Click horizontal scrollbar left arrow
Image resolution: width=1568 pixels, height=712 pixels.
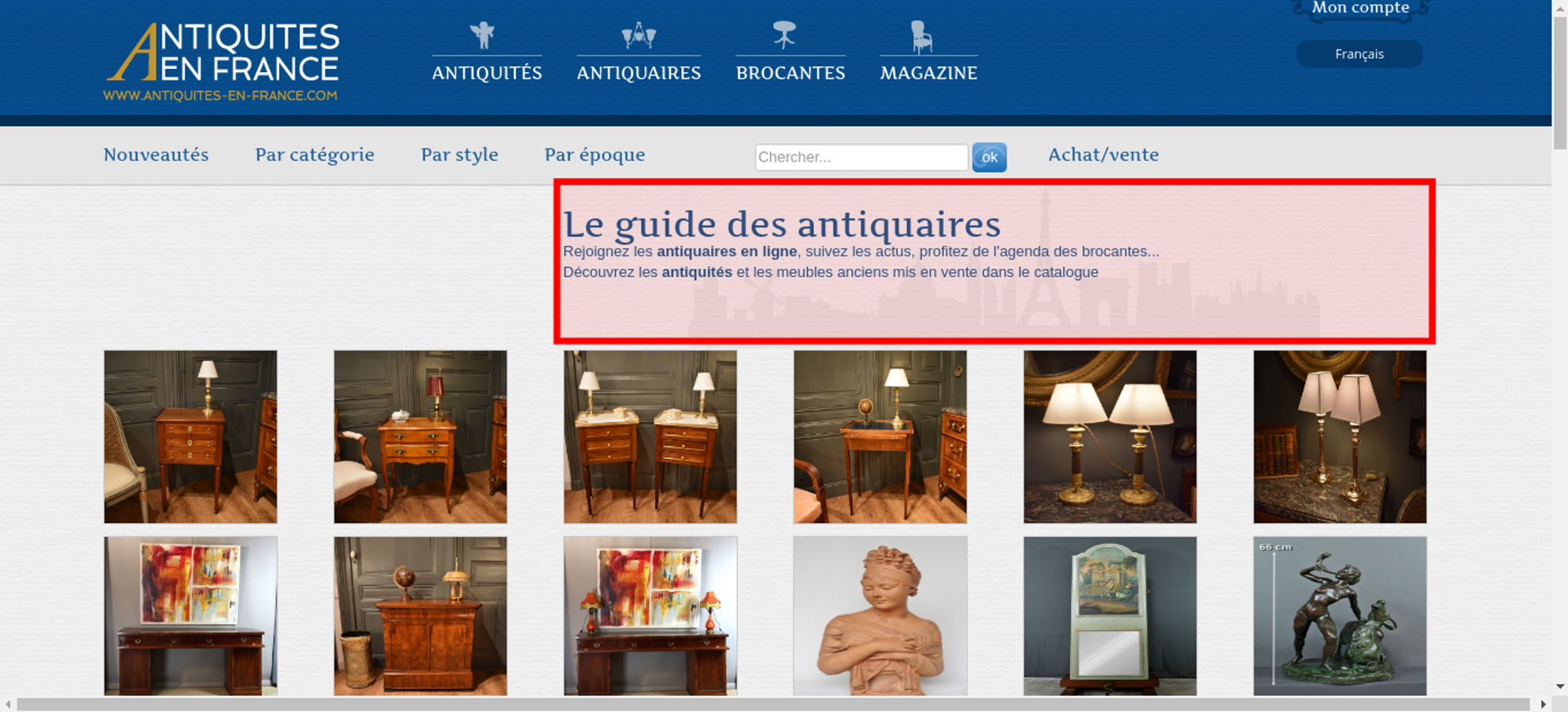click(x=9, y=704)
